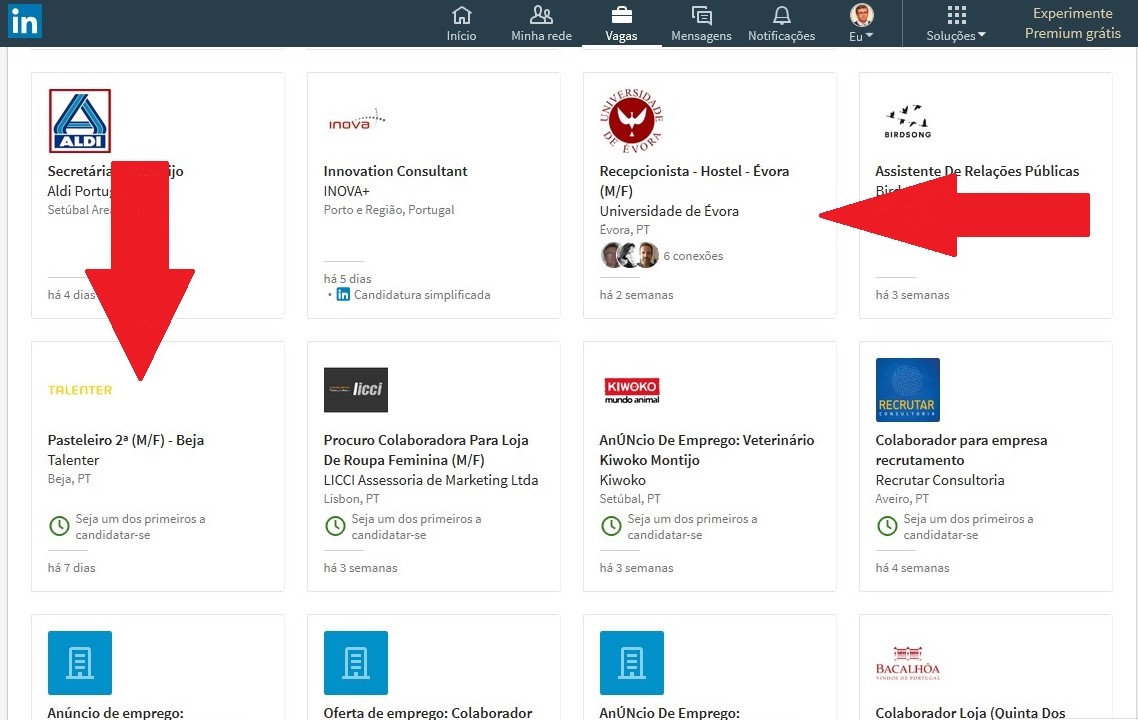Open Innovation Consultant job title
The image size is (1138, 720).
click(x=396, y=171)
